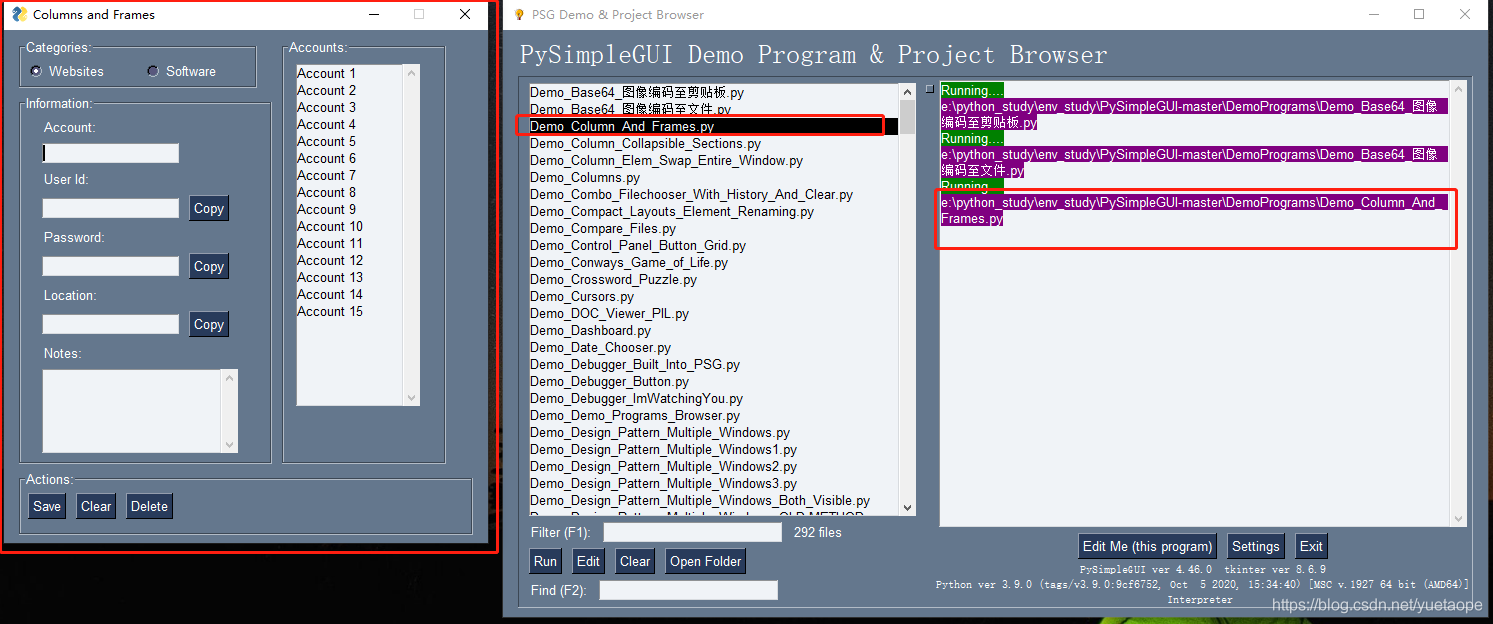Select Demo_Compact_Layouts_Element_Renaming.py
Image resolution: width=1493 pixels, height=624 pixels.
(713, 211)
